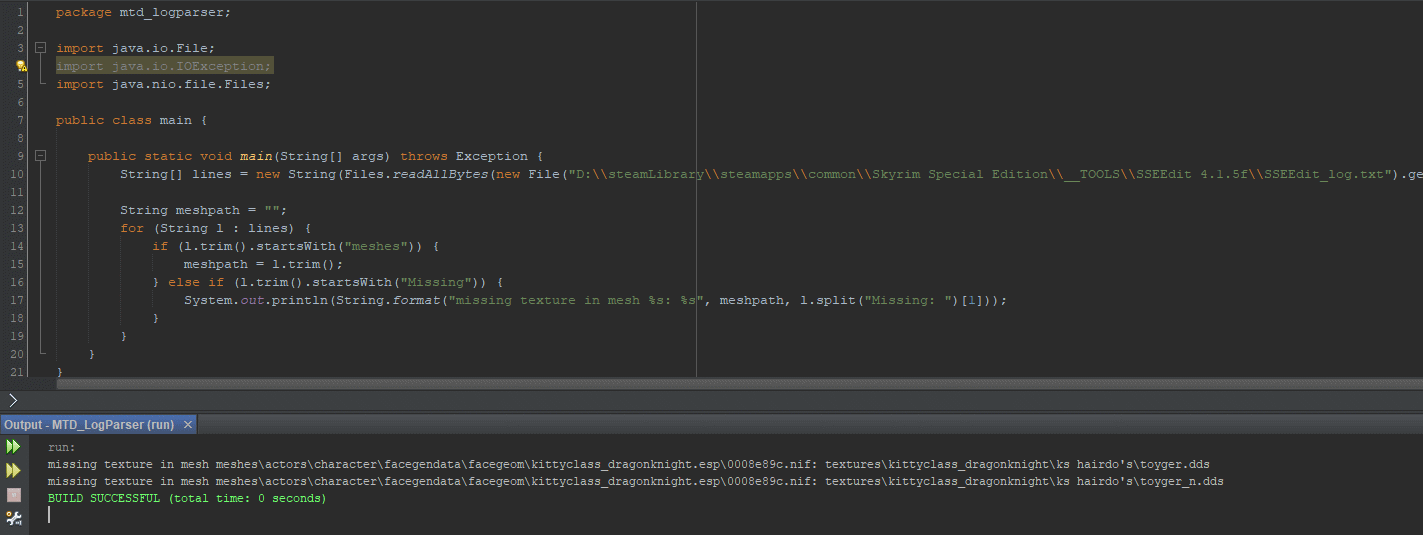Click line number 17 in the gutter

pyautogui.click(x=17, y=300)
